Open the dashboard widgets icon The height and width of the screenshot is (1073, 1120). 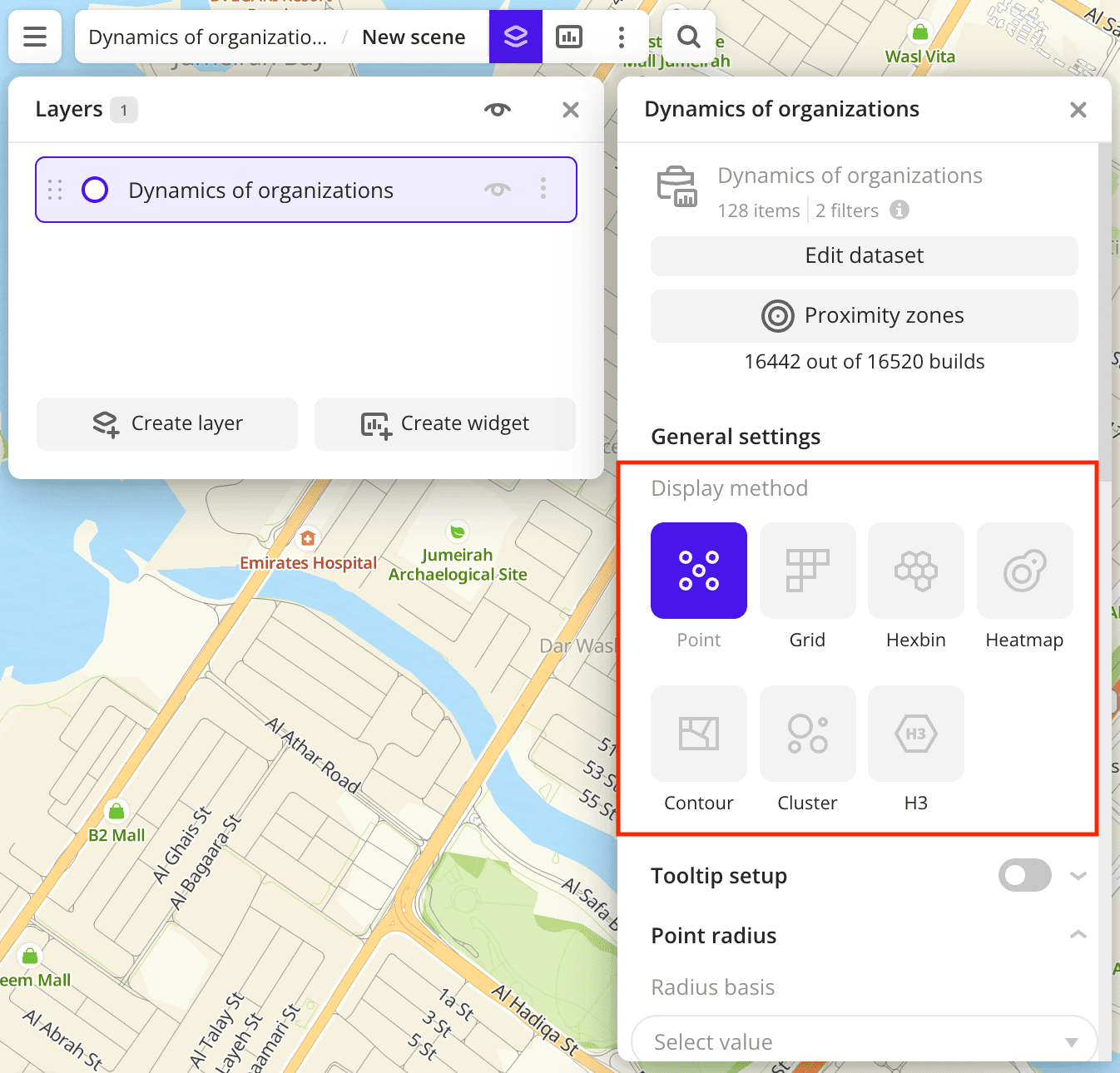[569, 37]
